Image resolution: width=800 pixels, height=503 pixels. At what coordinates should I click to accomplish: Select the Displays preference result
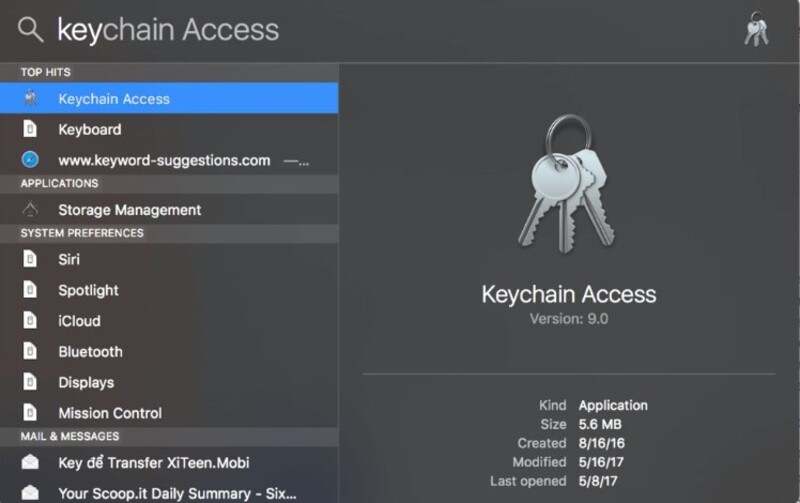tap(169, 382)
